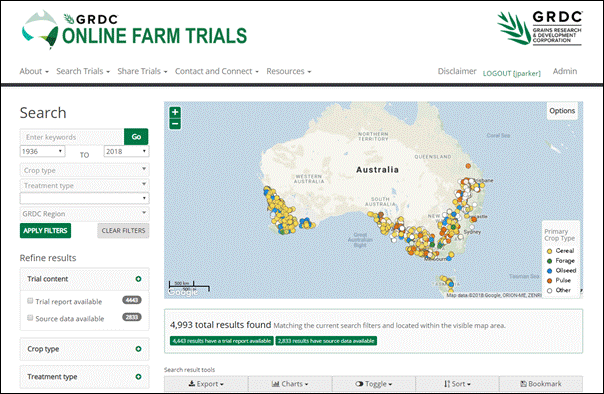This screenshot has width=604, height=394.
Task: Open the Share Trials menu
Action: click(142, 71)
